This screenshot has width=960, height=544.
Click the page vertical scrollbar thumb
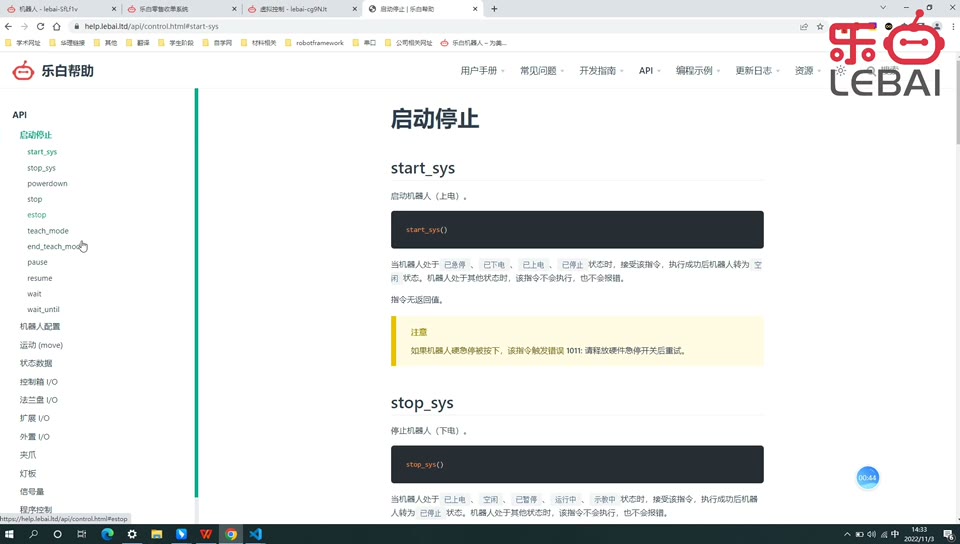click(x=957, y=101)
